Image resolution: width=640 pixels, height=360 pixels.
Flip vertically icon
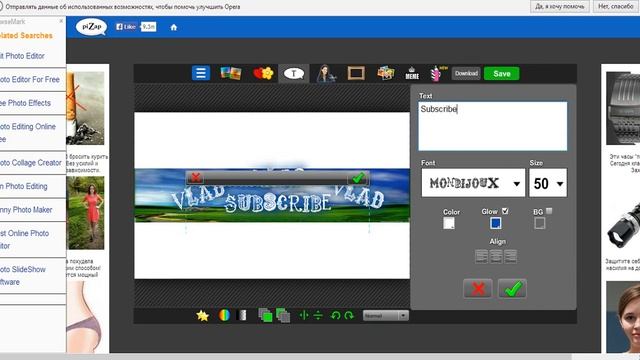click(318, 316)
